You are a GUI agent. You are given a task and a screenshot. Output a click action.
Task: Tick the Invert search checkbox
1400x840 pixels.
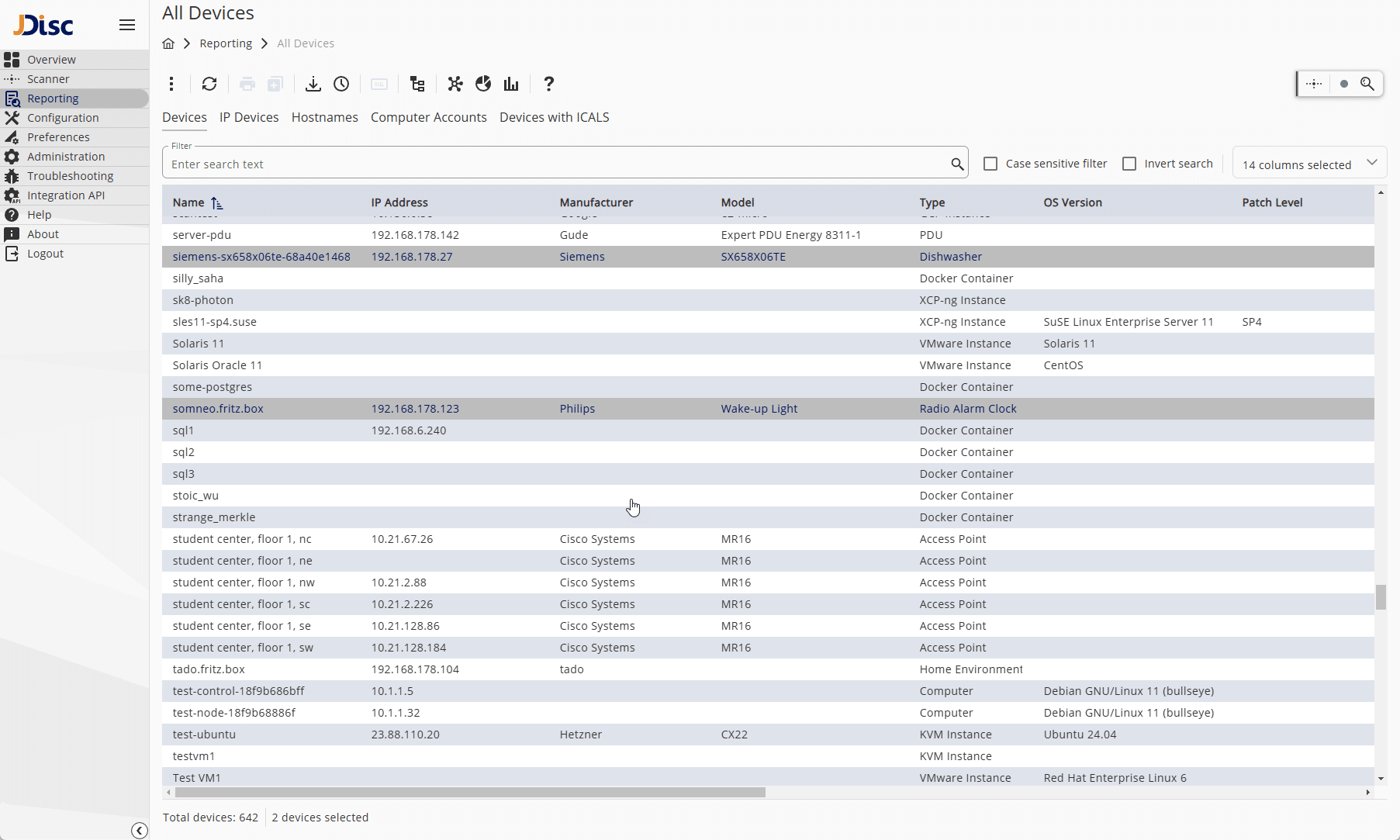click(1129, 164)
